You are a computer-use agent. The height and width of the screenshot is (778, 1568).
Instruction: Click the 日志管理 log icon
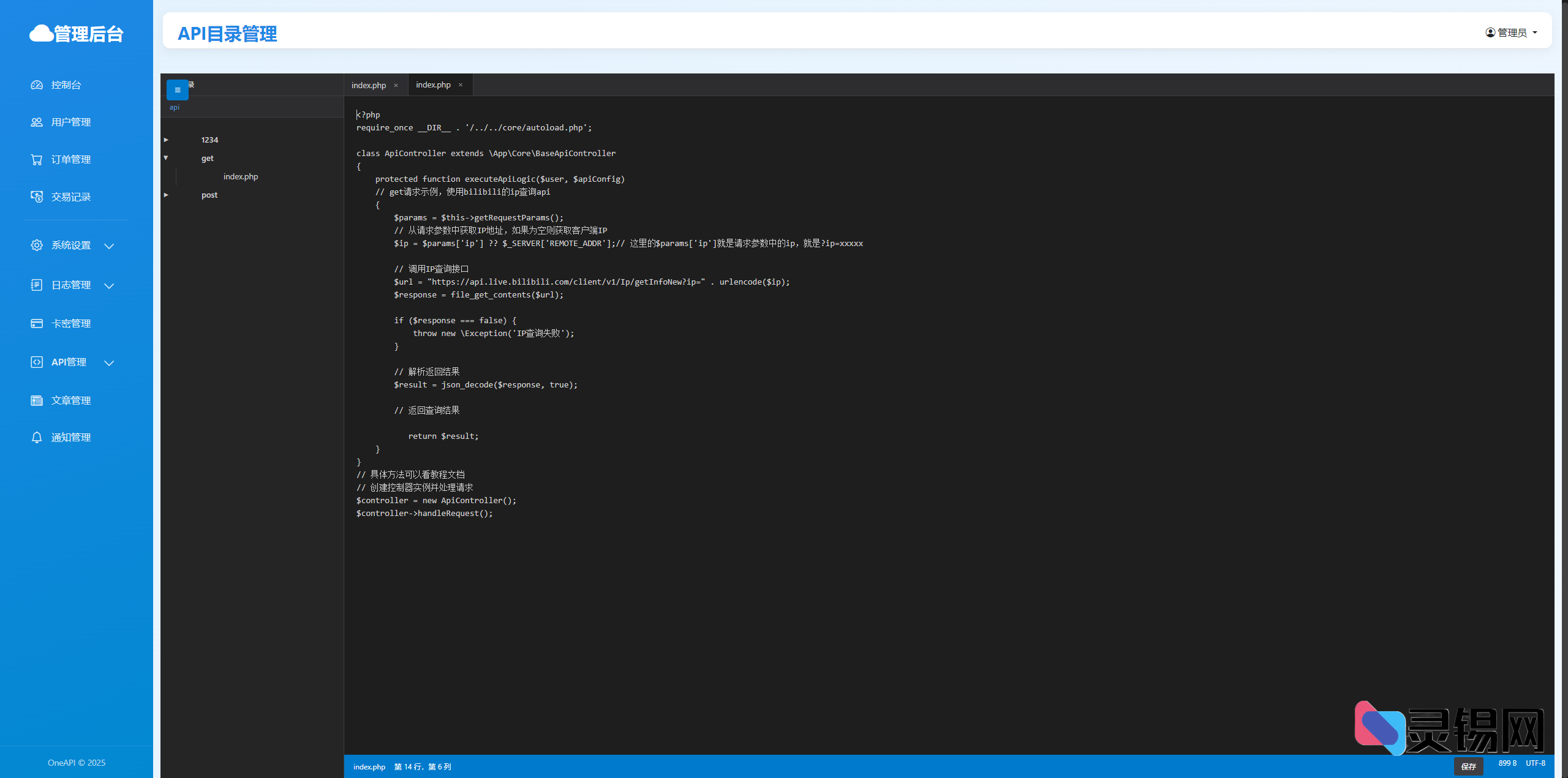[x=37, y=285]
